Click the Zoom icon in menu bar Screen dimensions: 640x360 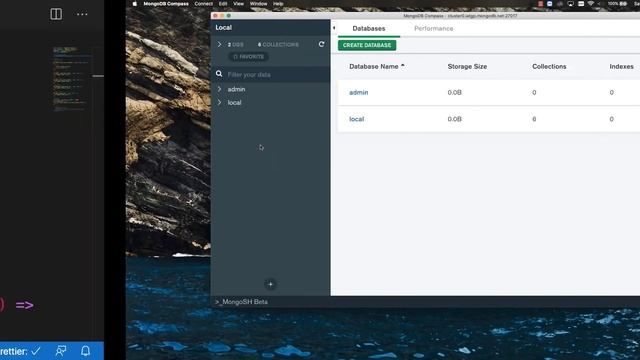pyautogui.click(x=550, y=4)
